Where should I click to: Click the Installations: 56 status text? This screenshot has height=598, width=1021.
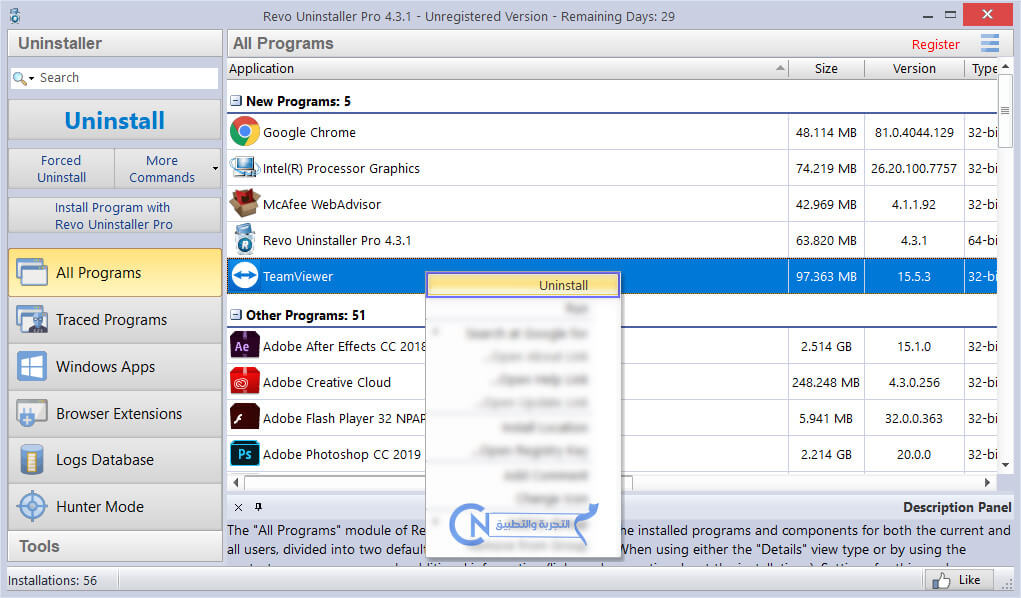coord(52,580)
